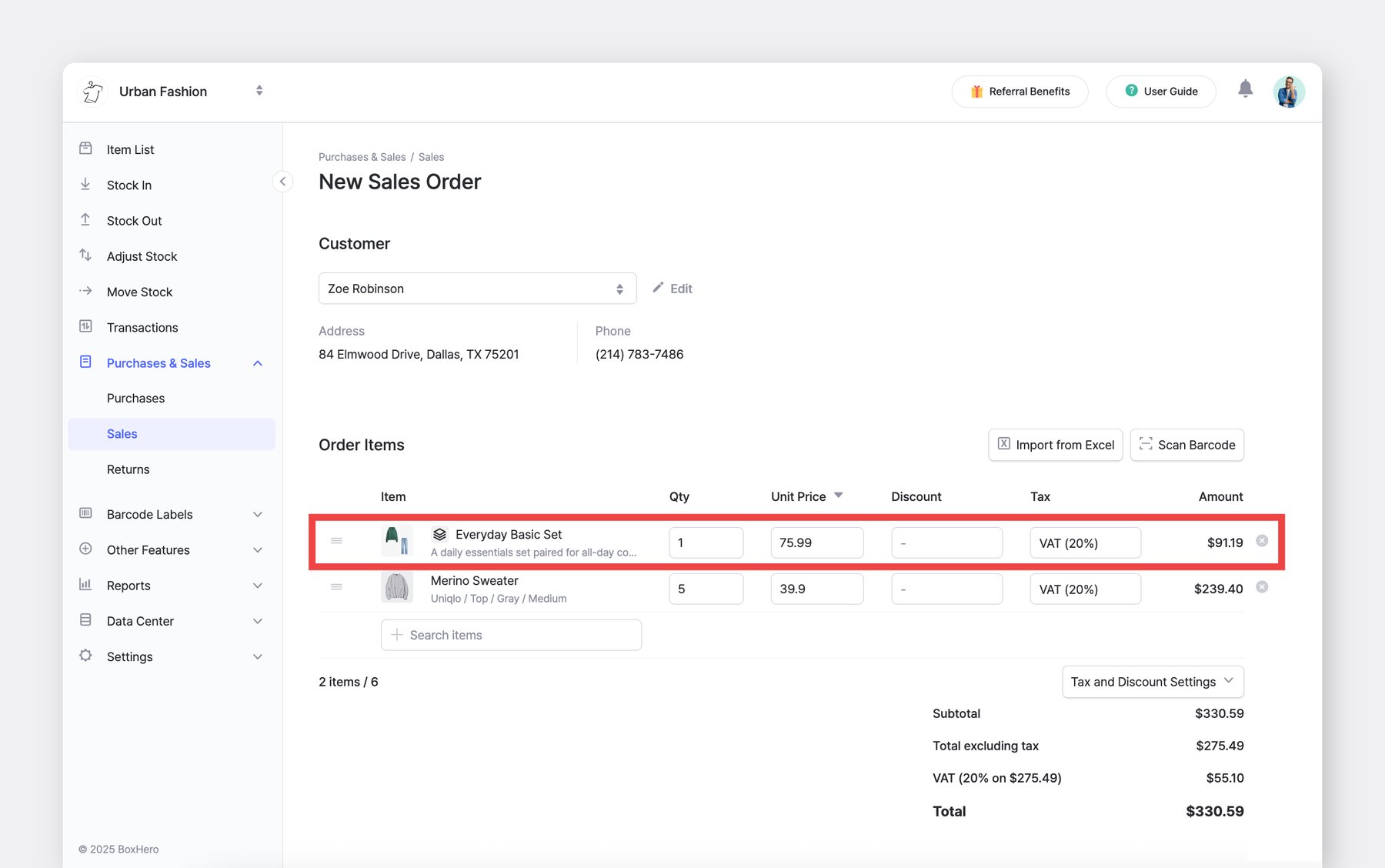
Task: Click the Import from Excel button
Action: (x=1055, y=445)
